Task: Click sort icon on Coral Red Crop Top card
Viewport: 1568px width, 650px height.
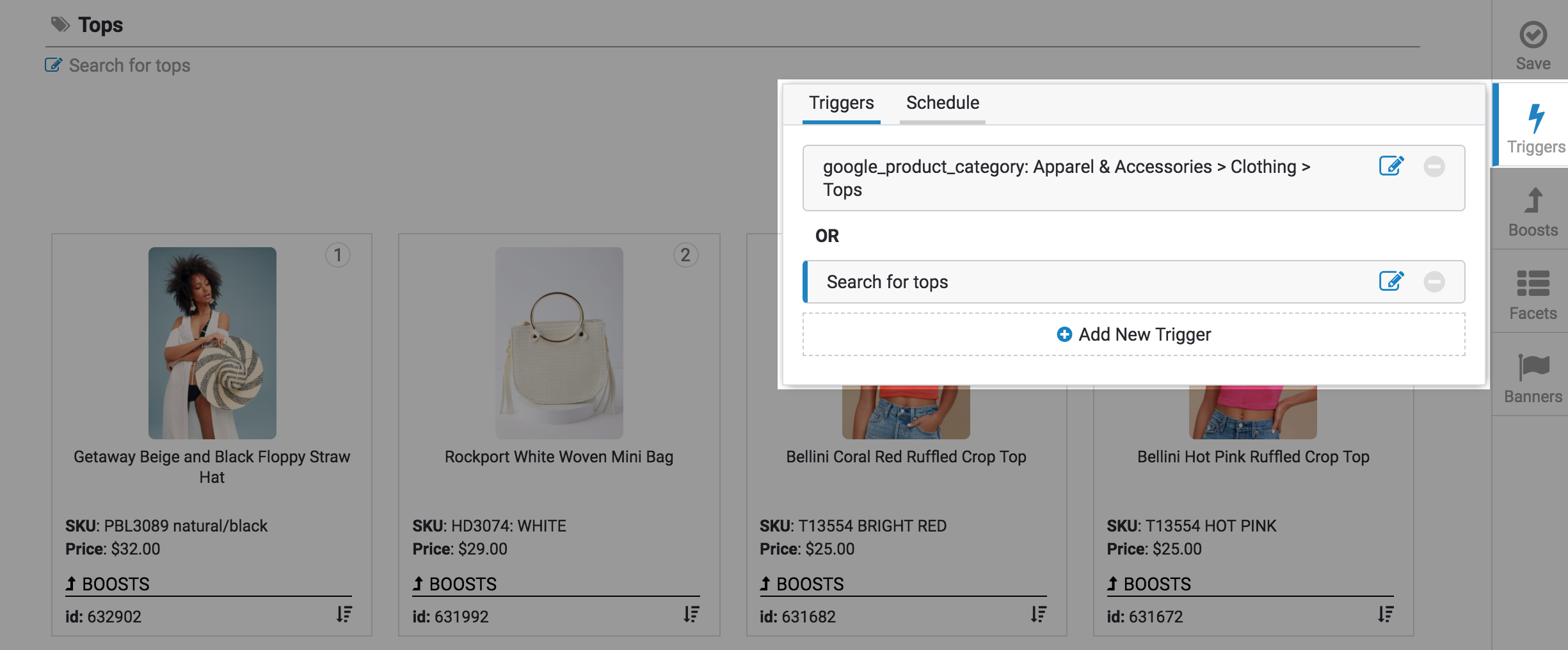Action: point(1039,615)
